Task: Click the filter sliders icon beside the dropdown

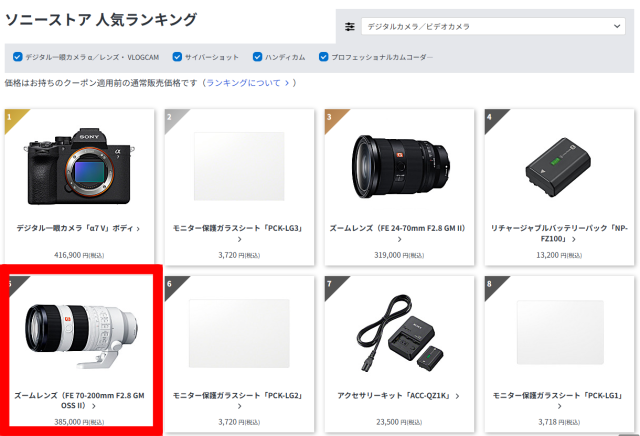Action: pos(349,26)
